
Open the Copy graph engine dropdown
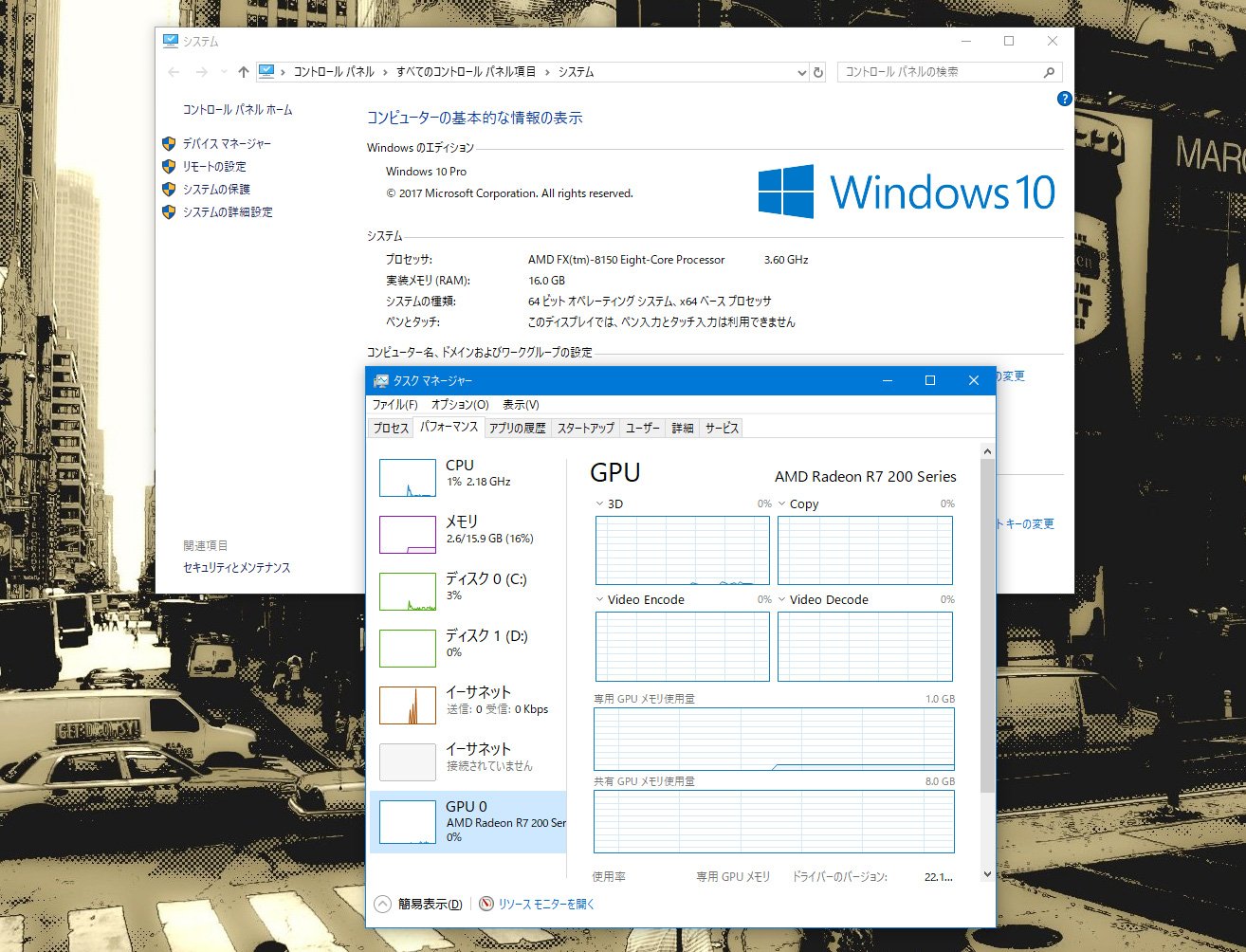pos(781,504)
